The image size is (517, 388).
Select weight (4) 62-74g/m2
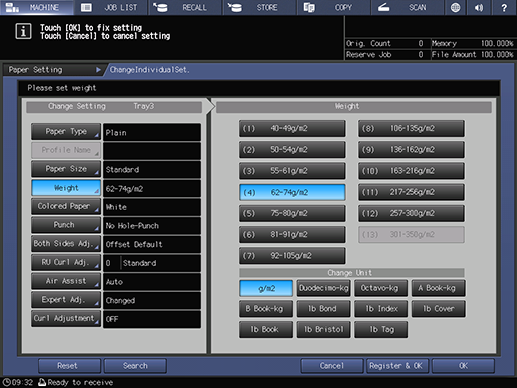[292, 192]
